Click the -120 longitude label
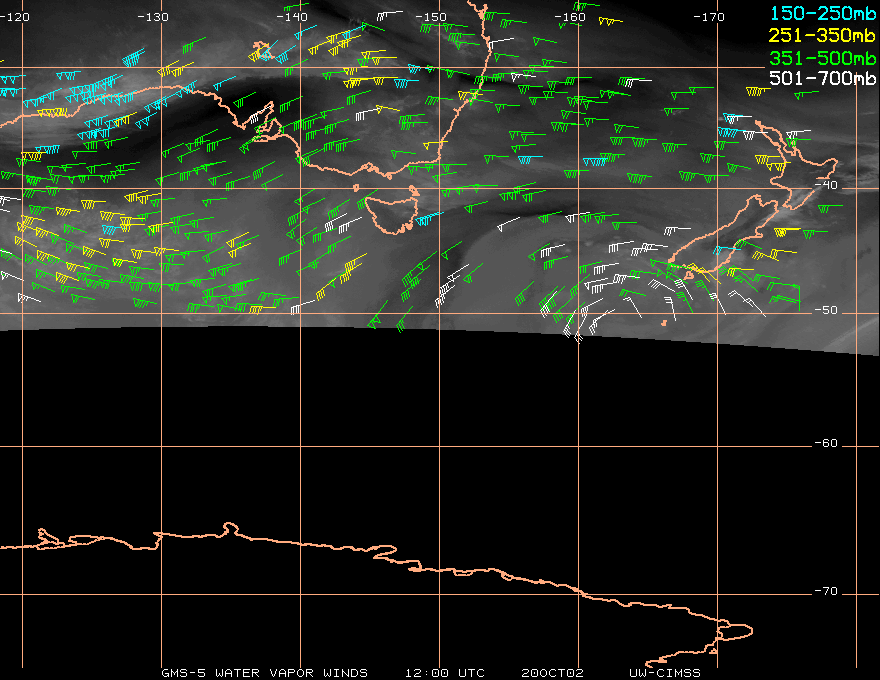The width and height of the screenshot is (880, 680). pos(14,17)
